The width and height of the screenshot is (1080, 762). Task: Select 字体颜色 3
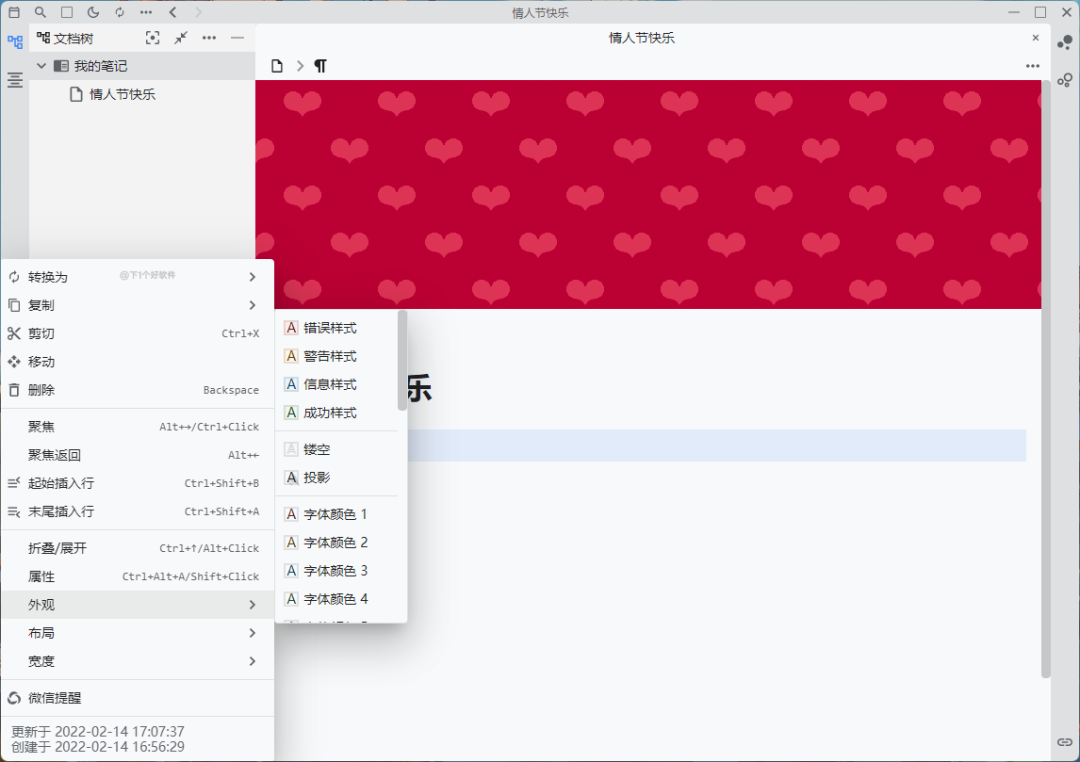tap(336, 570)
